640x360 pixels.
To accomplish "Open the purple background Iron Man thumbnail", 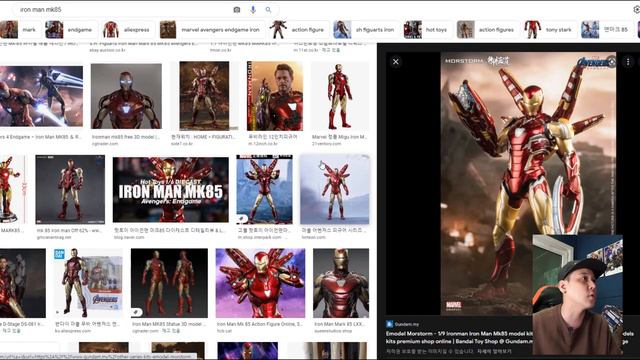I will pyautogui.click(x=260, y=283).
